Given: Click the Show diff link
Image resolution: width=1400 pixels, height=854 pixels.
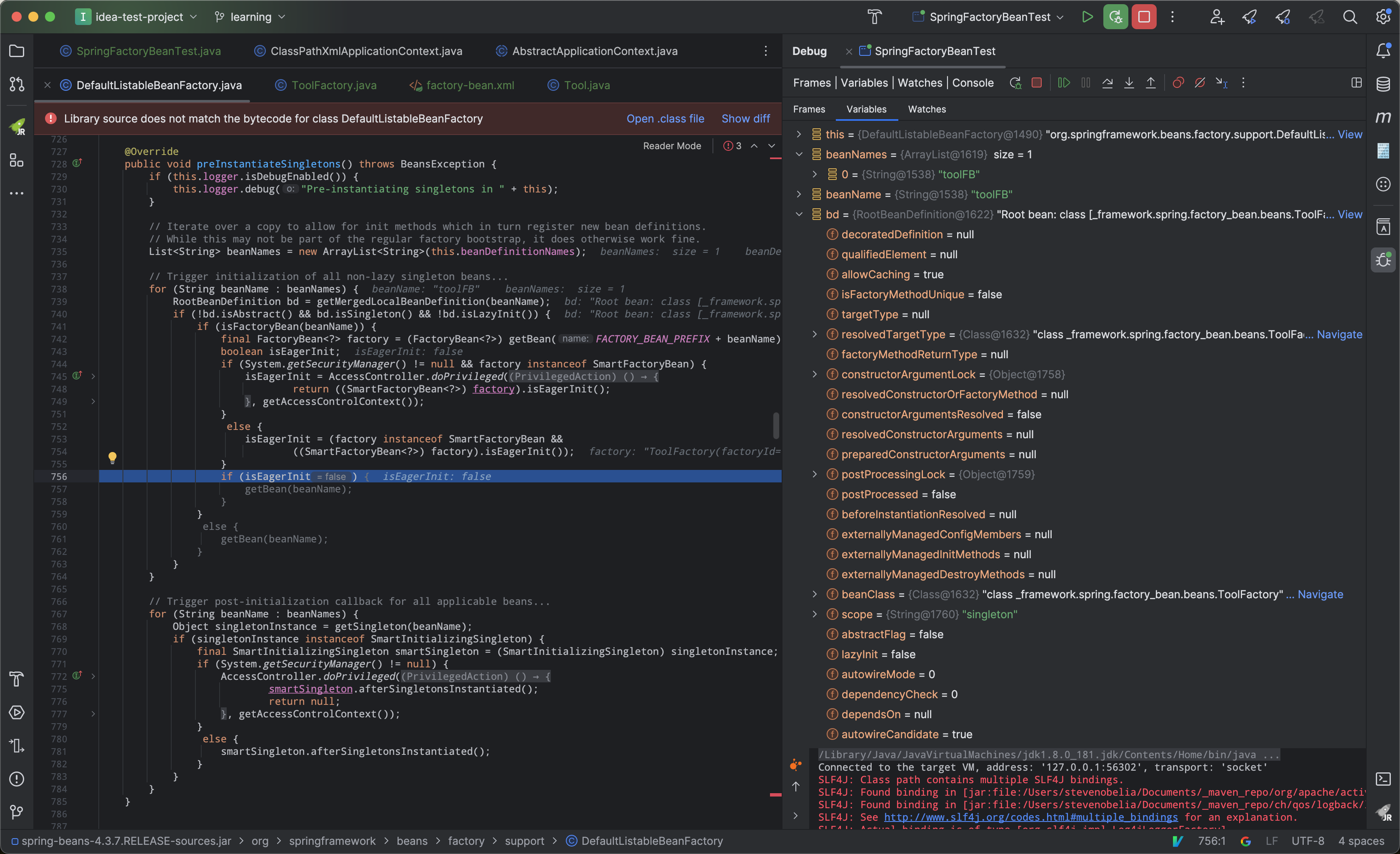Looking at the screenshot, I should (745, 119).
